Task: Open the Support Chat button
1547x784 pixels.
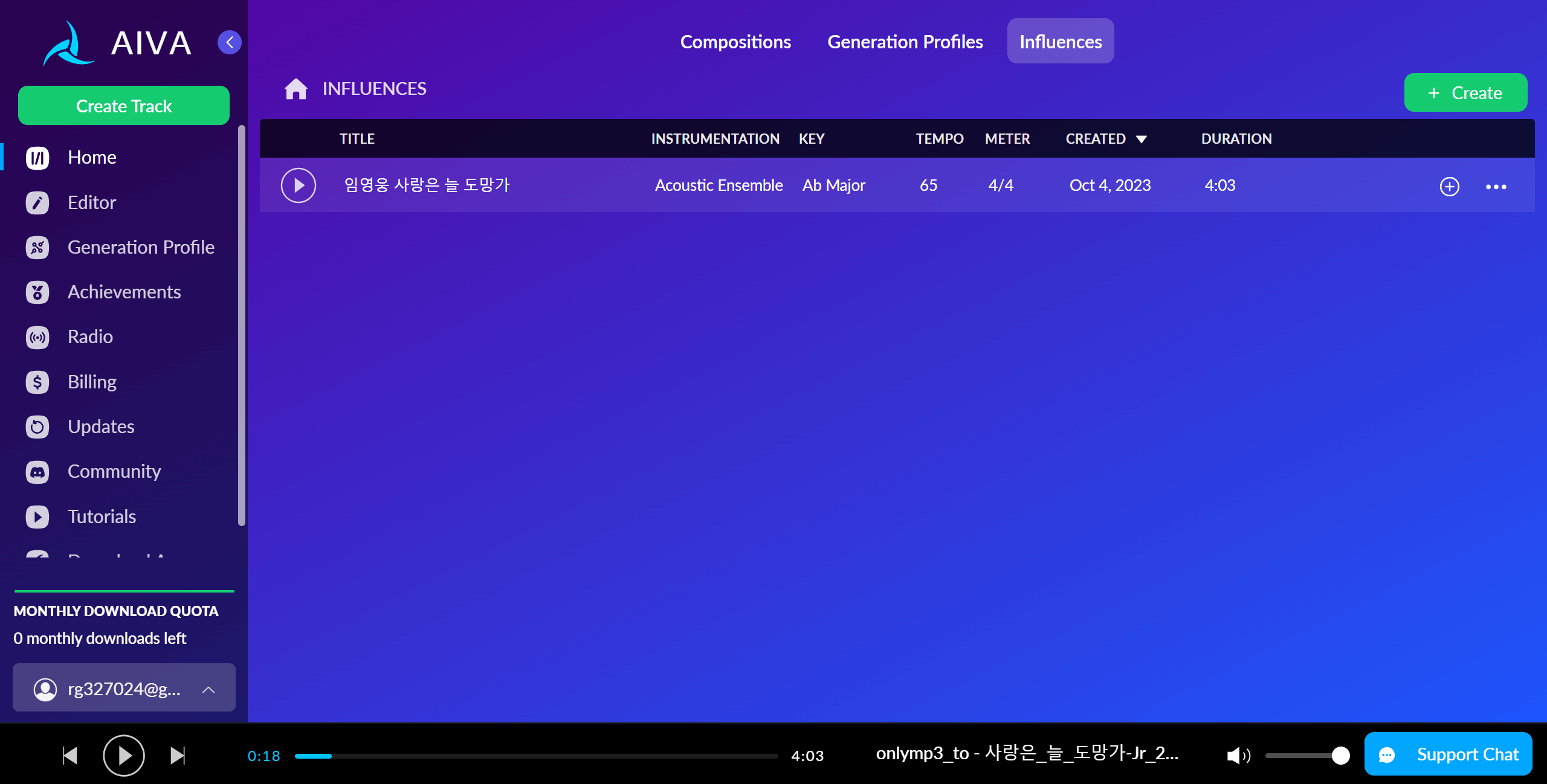Action: [x=1448, y=754]
